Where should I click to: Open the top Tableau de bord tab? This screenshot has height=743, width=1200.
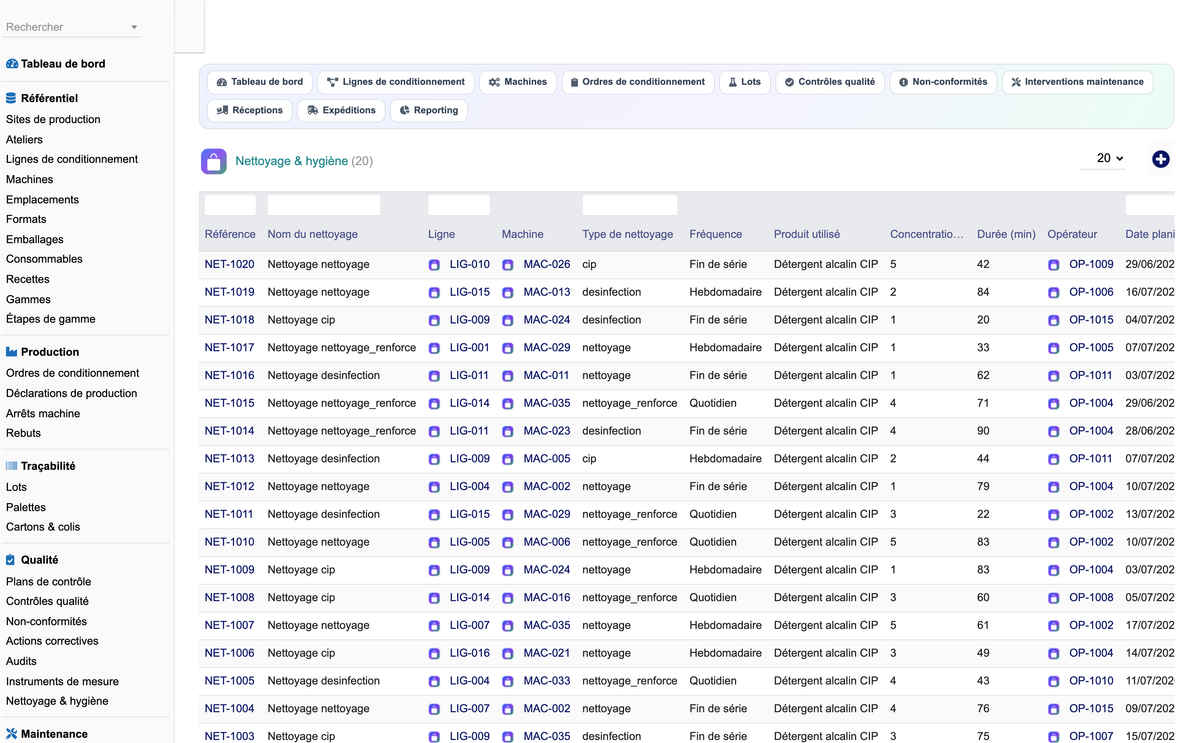click(260, 82)
